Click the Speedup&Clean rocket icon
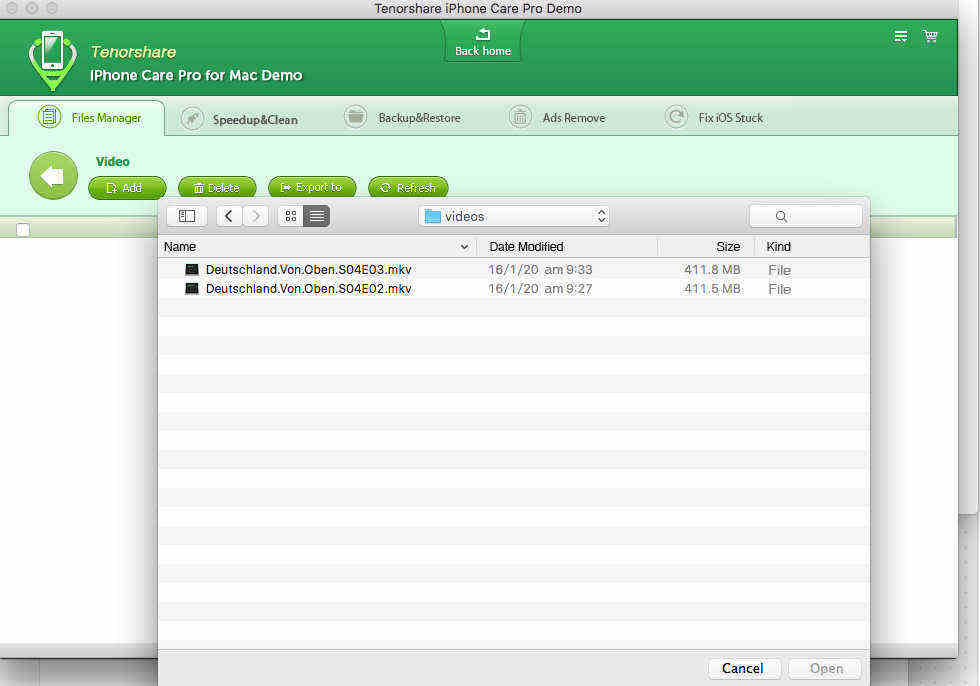 (x=192, y=118)
